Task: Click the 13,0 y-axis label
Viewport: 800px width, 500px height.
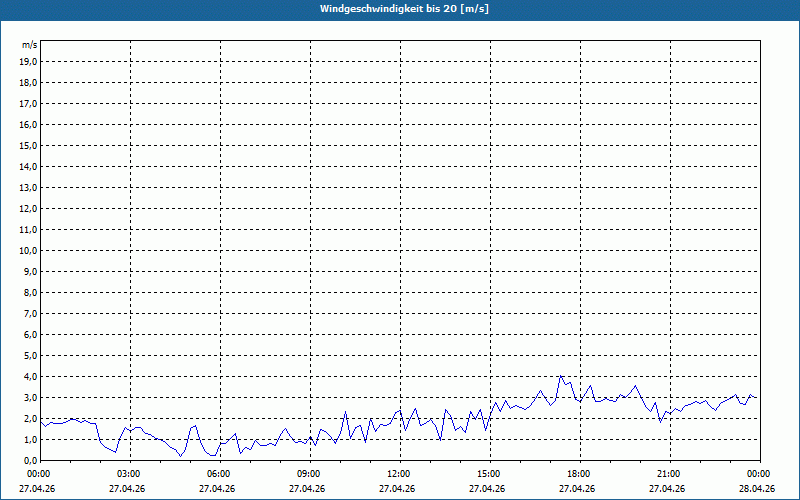Action: [30, 188]
